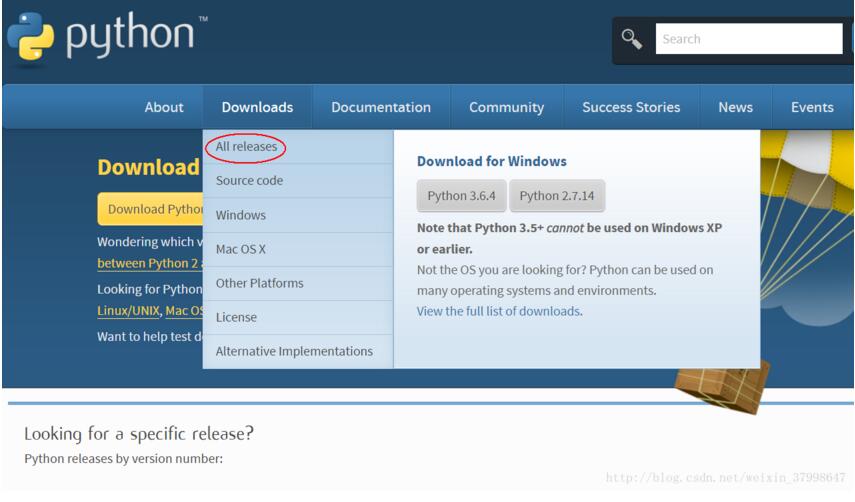
Task: Click the Python 3.6.4 download button
Action: pyautogui.click(x=461, y=196)
